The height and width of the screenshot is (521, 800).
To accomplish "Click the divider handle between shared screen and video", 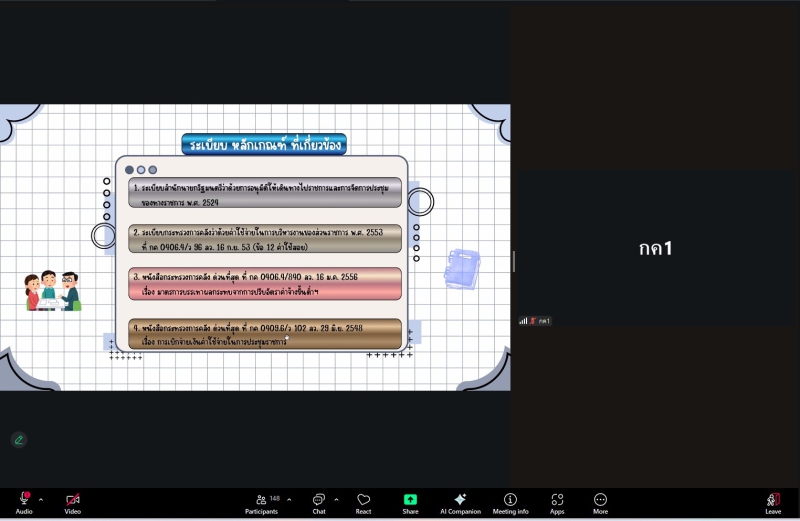I will 514,261.
